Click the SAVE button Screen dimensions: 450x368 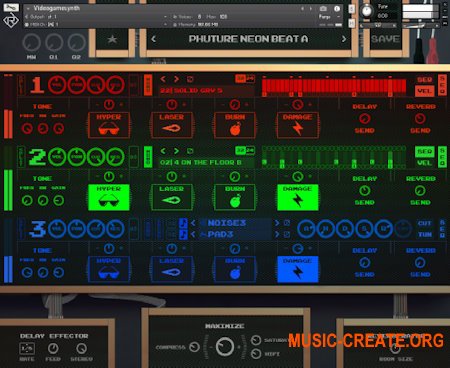point(385,39)
